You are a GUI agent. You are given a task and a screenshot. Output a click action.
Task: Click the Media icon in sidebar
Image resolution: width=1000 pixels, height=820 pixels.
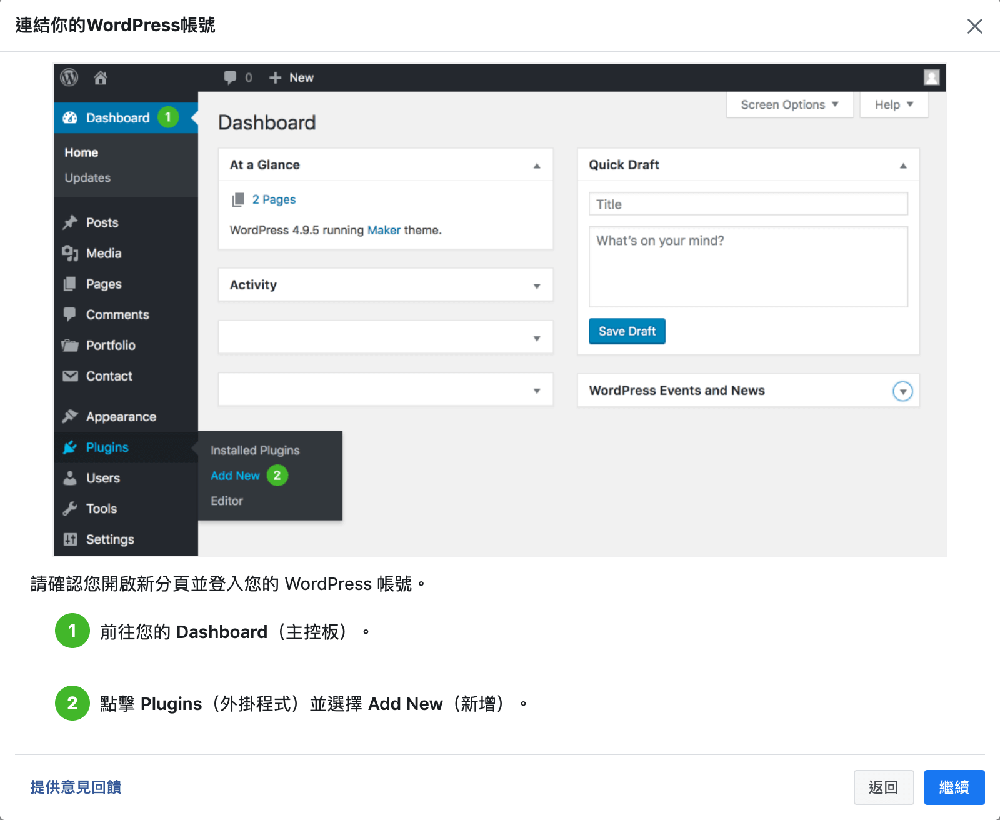pyautogui.click(x=70, y=253)
